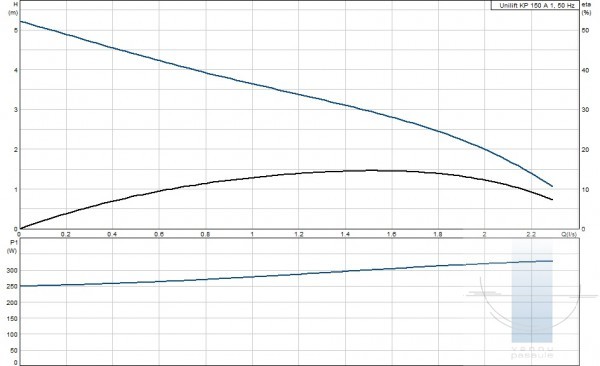Click the 300 tick on P1 axis
The height and width of the screenshot is (366, 600).
coord(13,270)
